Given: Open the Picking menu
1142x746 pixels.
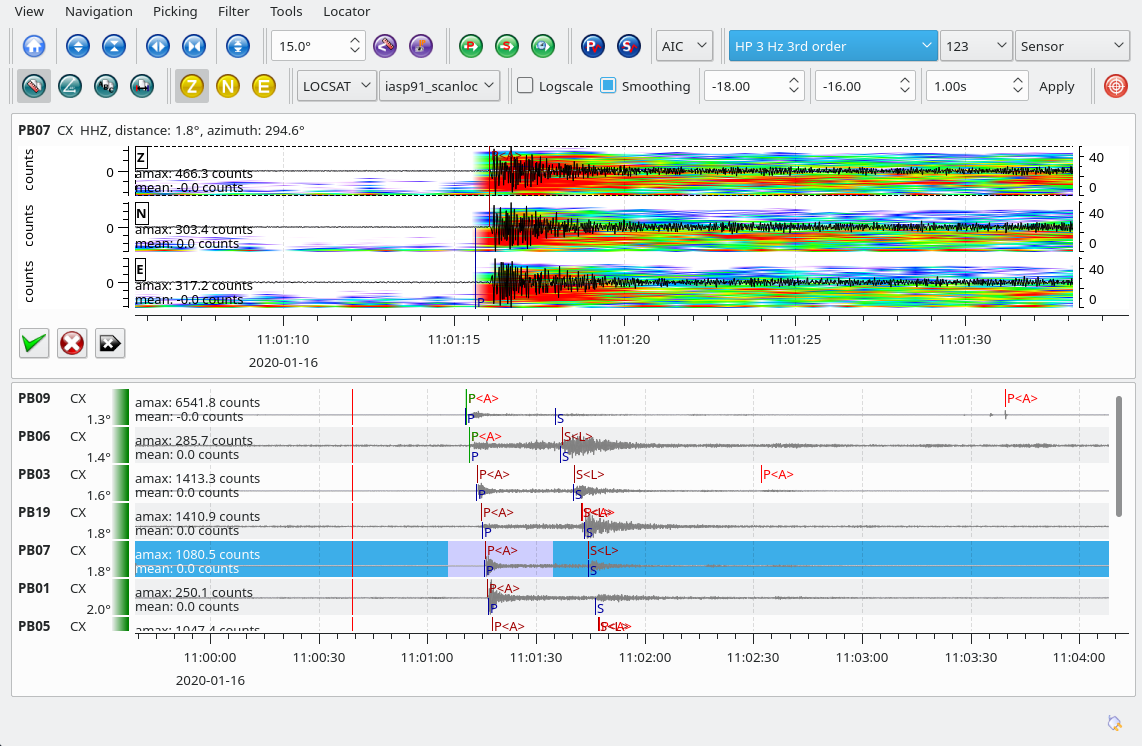Looking at the screenshot, I should tap(175, 11).
